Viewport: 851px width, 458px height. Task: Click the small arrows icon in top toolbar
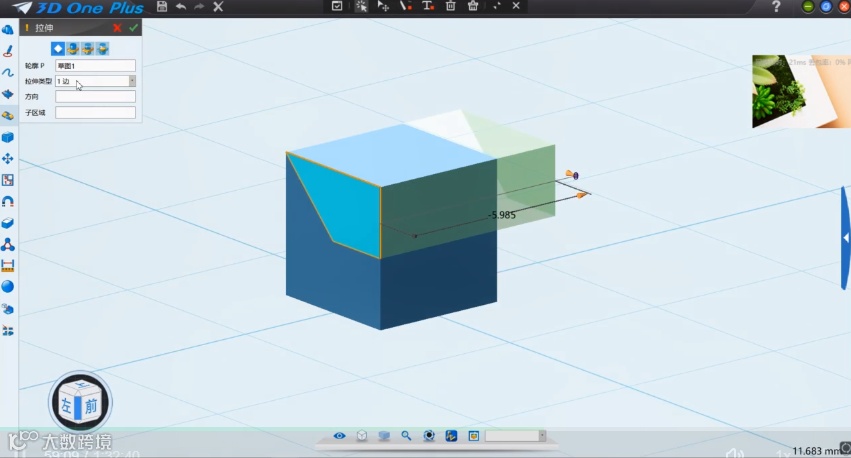[496, 6]
